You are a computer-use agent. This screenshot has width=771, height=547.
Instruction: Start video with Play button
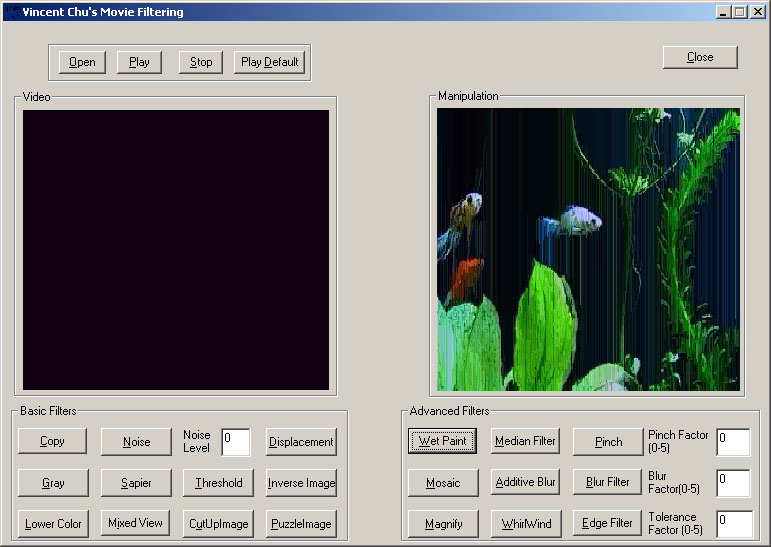pyautogui.click(x=139, y=62)
